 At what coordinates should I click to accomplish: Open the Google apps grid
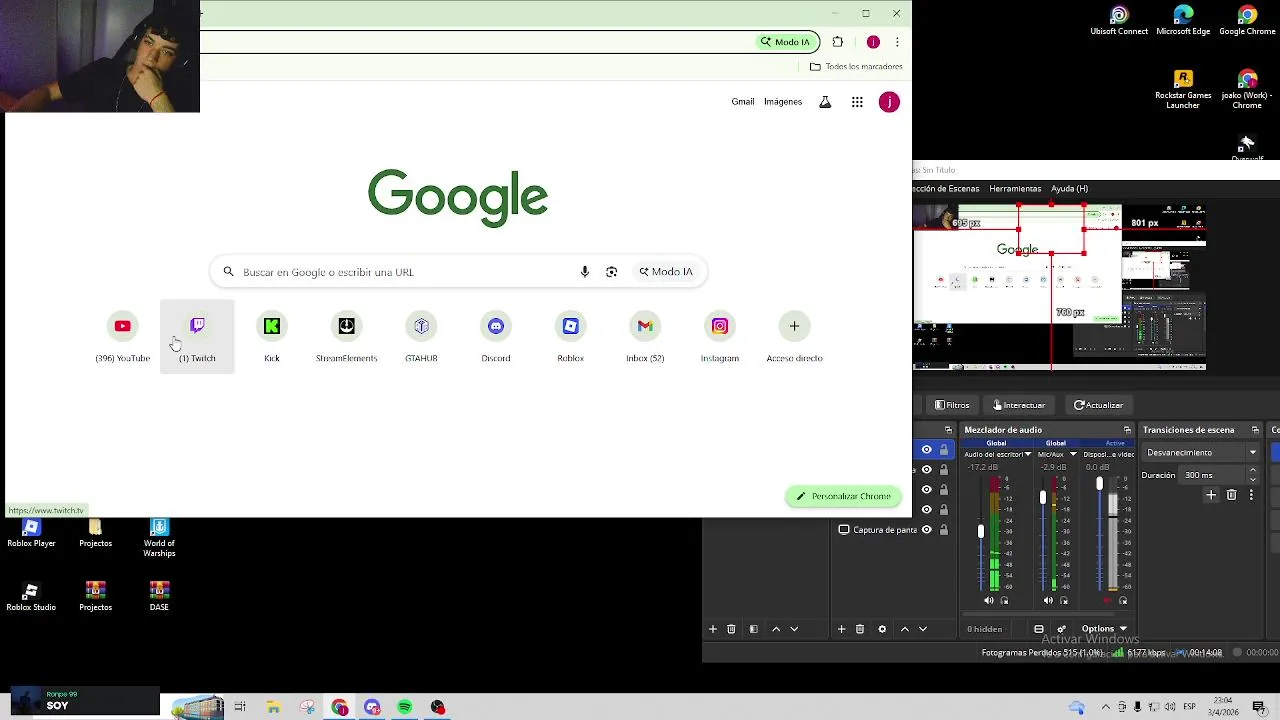tap(857, 102)
